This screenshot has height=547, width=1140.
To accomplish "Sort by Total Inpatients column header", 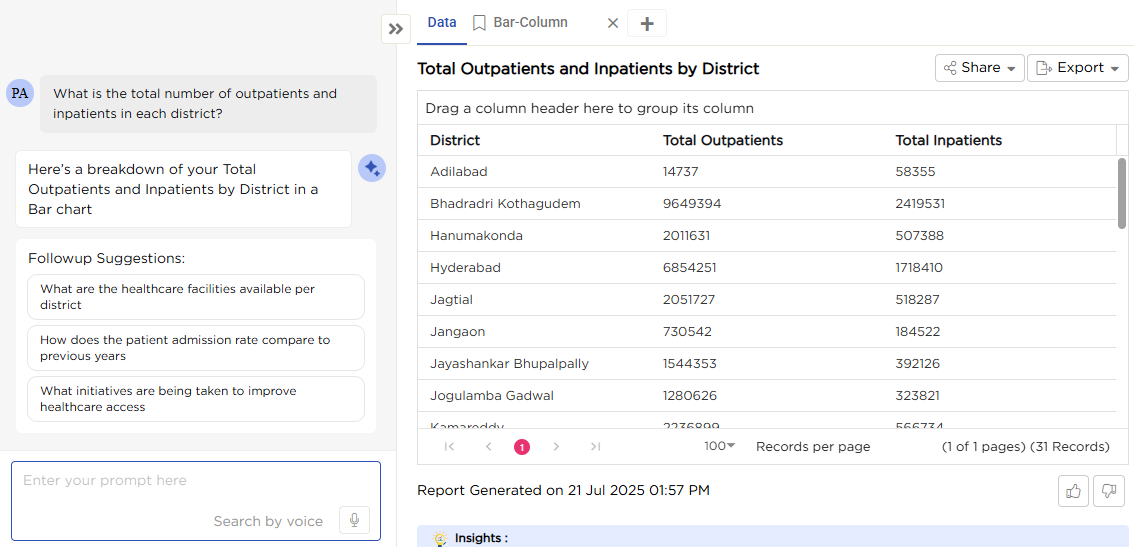I will click(x=949, y=140).
